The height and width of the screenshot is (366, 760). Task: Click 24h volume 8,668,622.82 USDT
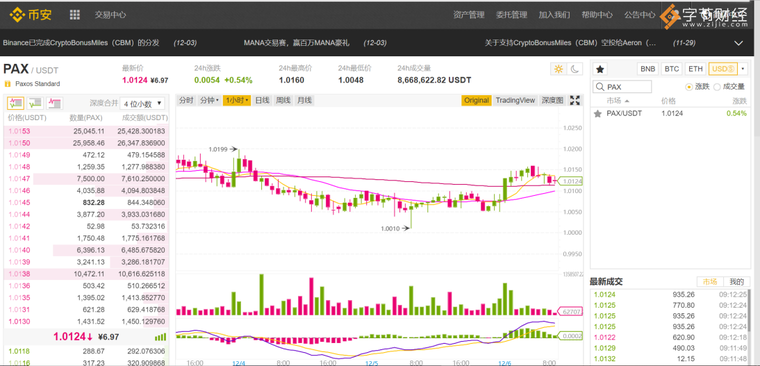pyautogui.click(x=434, y=80)
